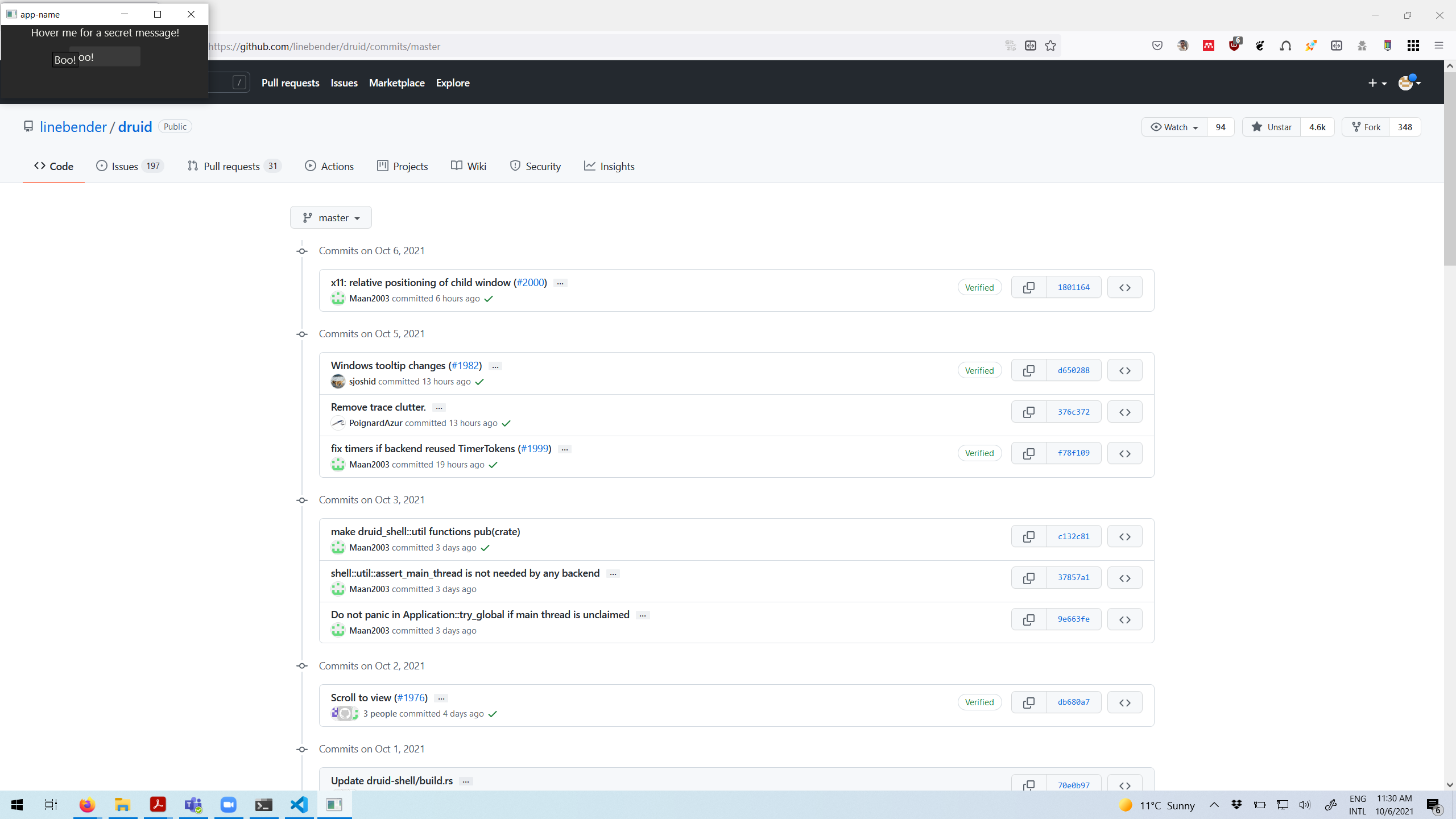
Task: Click inside the browser address bar
Action: click(x=569, y=46)
